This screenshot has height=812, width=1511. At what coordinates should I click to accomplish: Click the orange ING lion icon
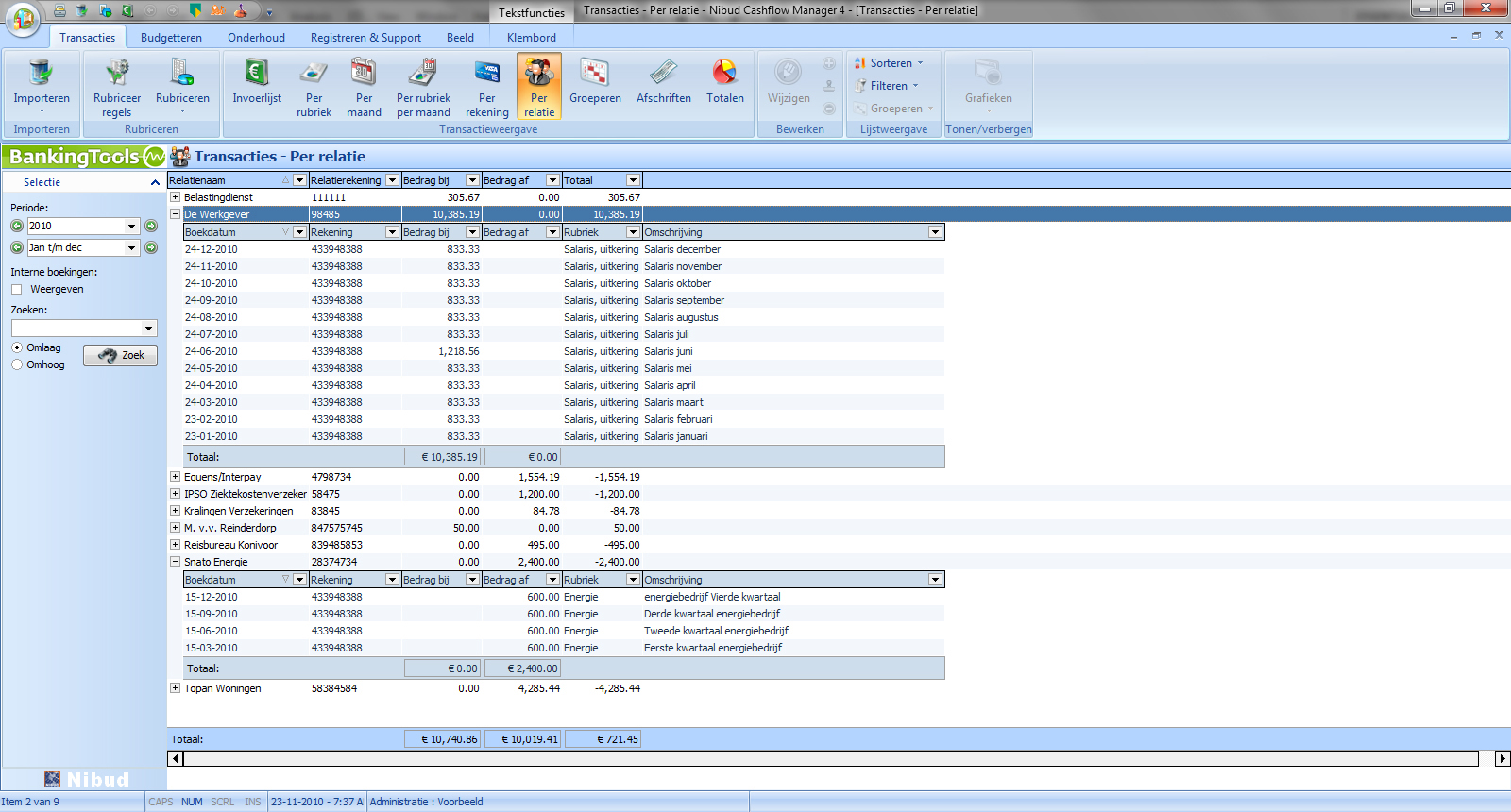pyautogui.click(x=218, y=11)
